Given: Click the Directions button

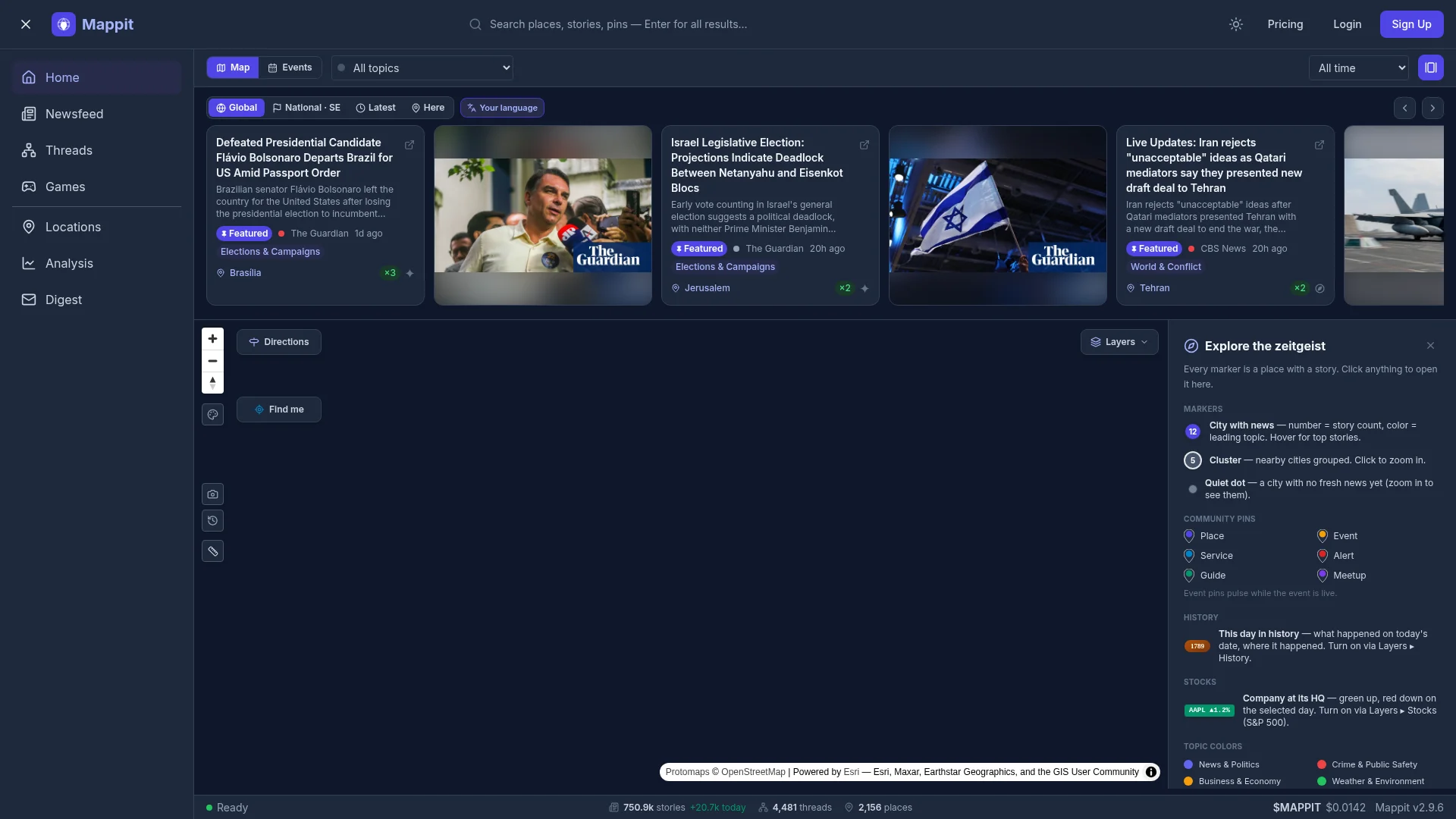Looking at the screenshot, I should pos(279,342).
